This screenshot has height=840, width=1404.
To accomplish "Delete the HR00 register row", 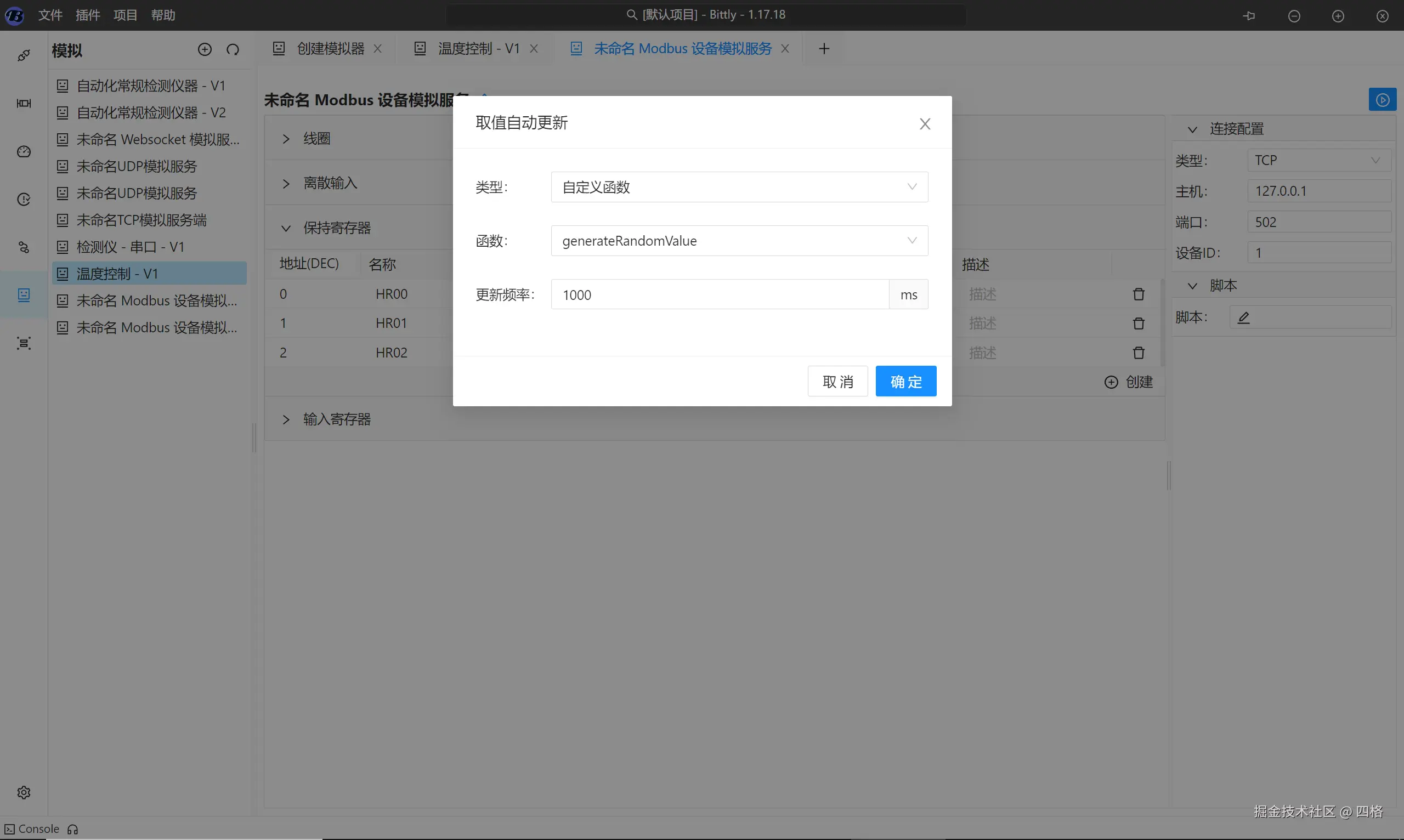I will (1139, 294).
